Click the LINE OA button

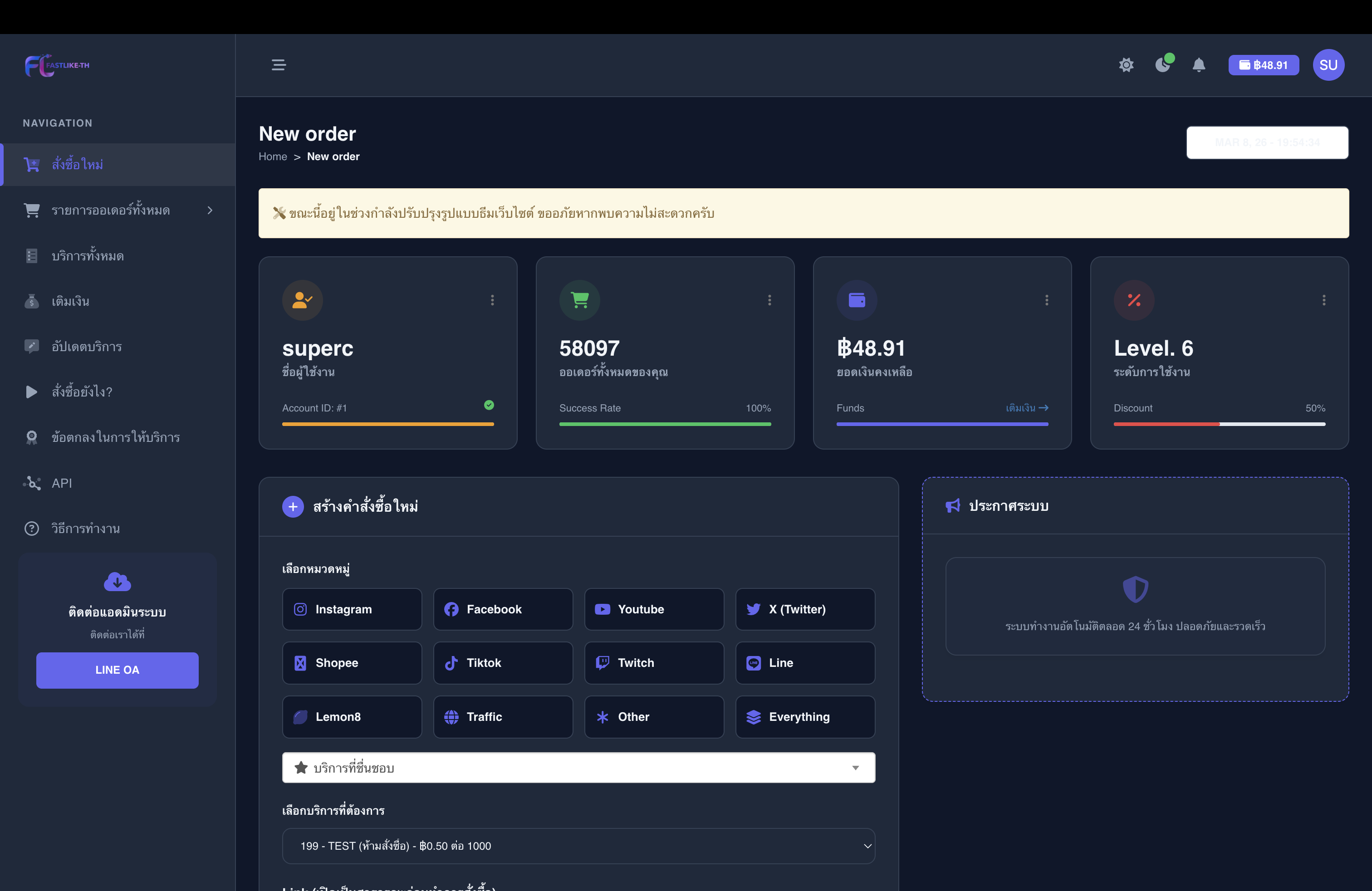(x=117, y=670)
